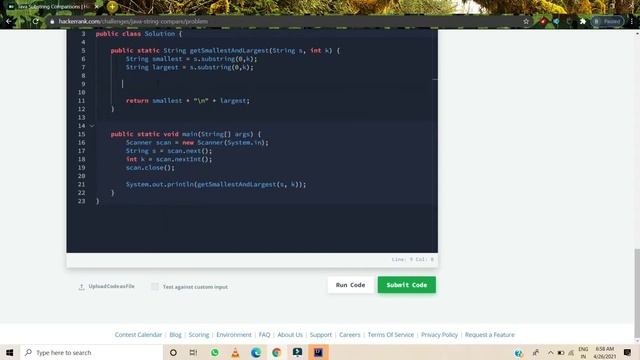Open the Scoring footer link
This screenshot has height=360, width=640.
pos(199,335)
